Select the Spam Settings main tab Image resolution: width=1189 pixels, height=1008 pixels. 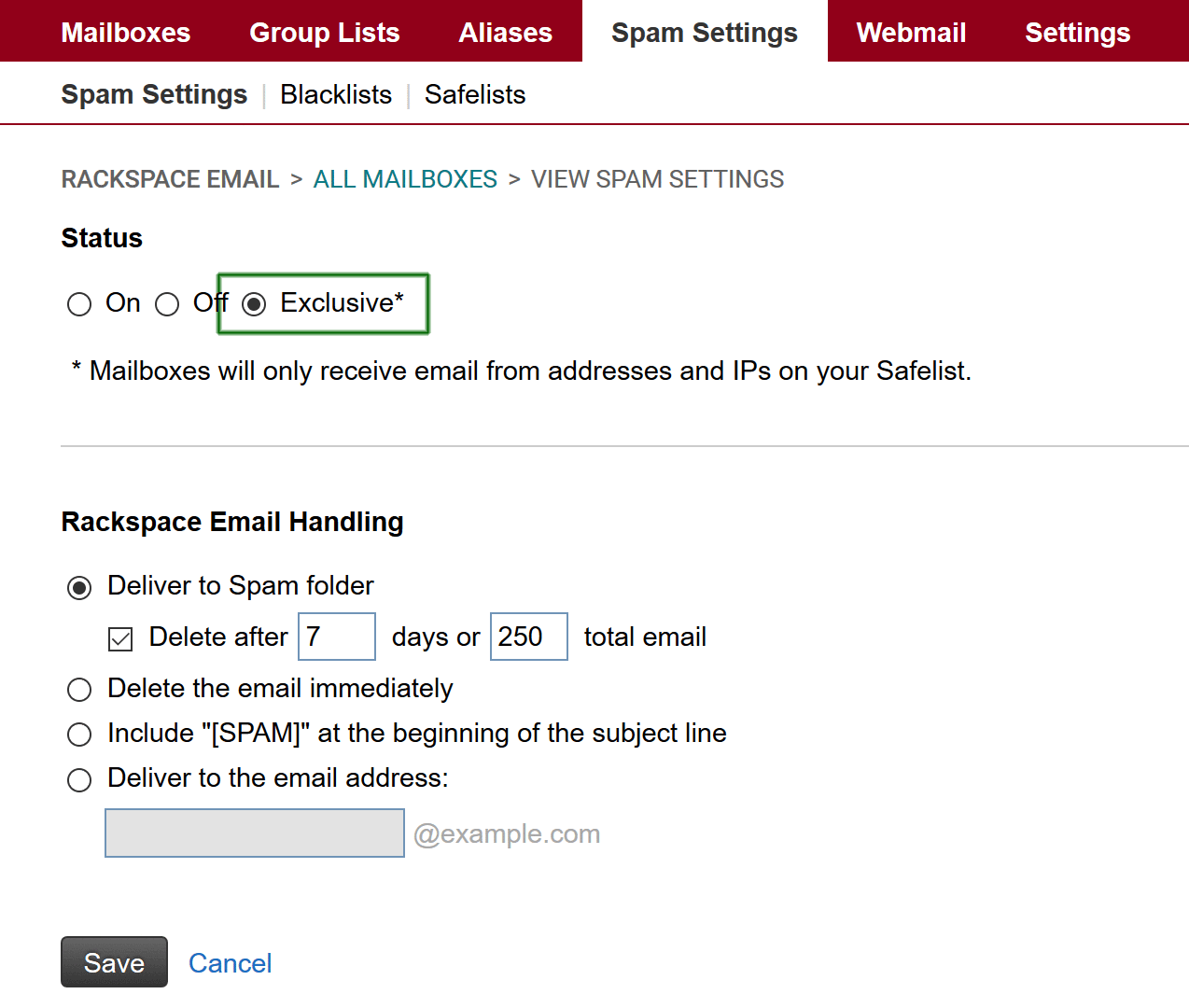704,33
